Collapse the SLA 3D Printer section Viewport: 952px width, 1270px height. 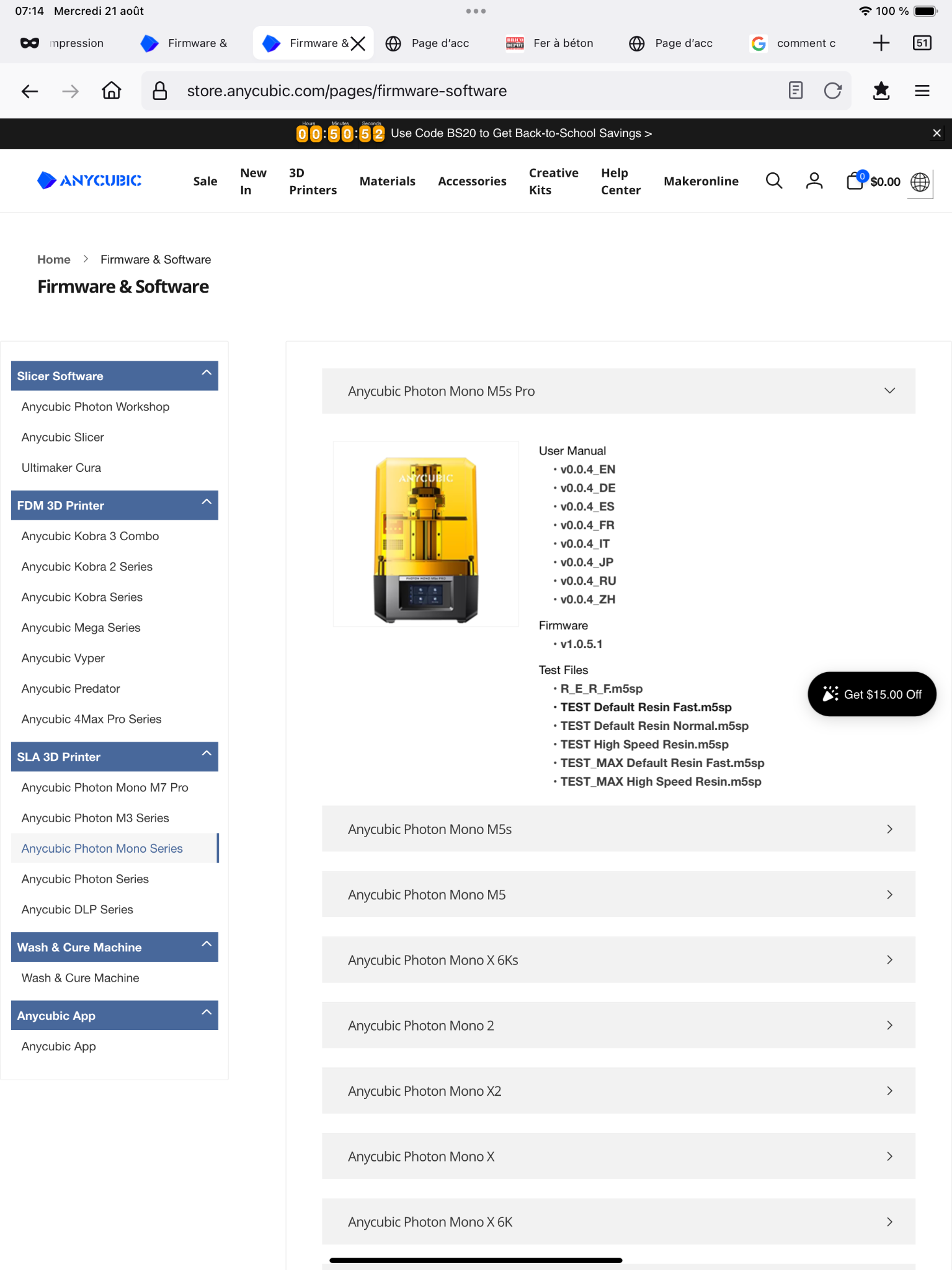pyautogui.click(x=115, y=757)
